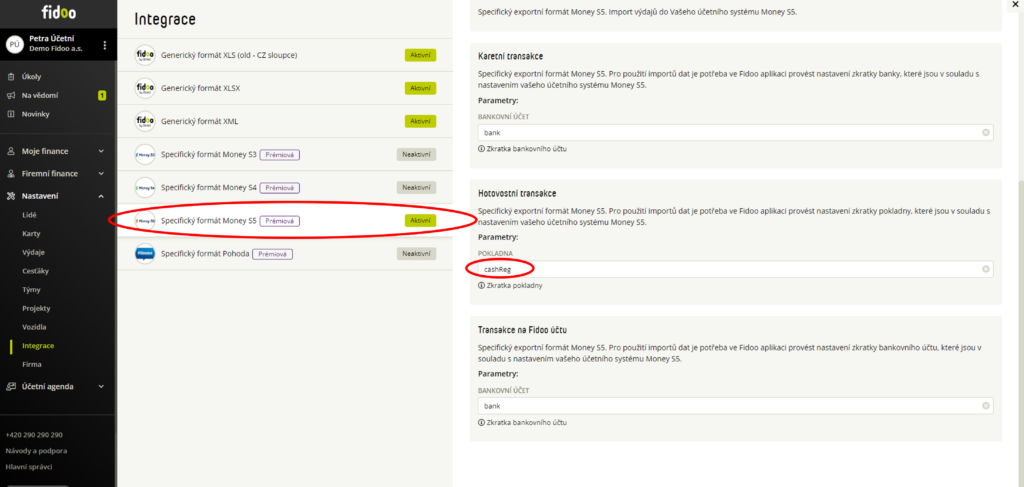Screen dimensions: 1024x487
Task: Click the Úkoly clipboard icon
Action: point(10,76)
